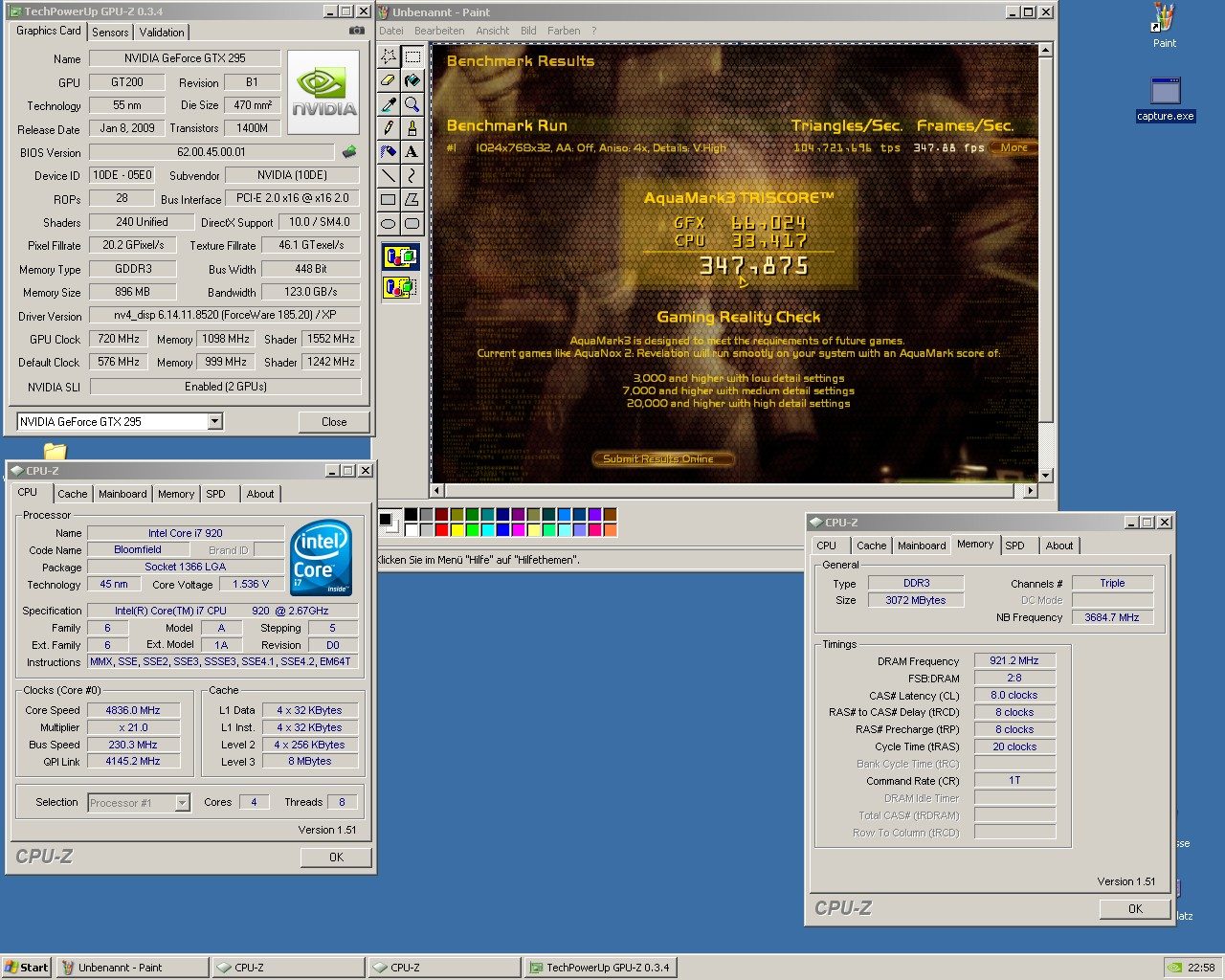This screenshot has height=980, width=1225.
Task: Pick the Rectangle shape tool
Action: [389, 199]
